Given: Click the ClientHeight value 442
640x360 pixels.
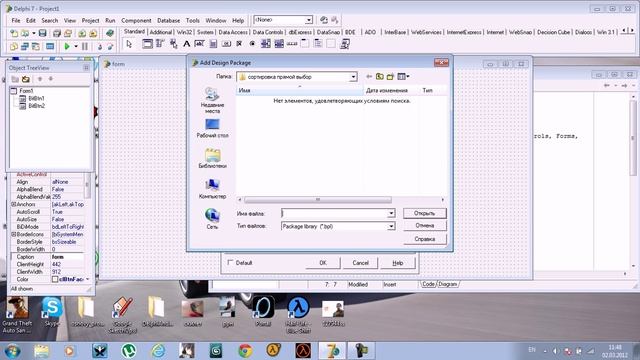Looking at the screenshot, I should [67, 264].
